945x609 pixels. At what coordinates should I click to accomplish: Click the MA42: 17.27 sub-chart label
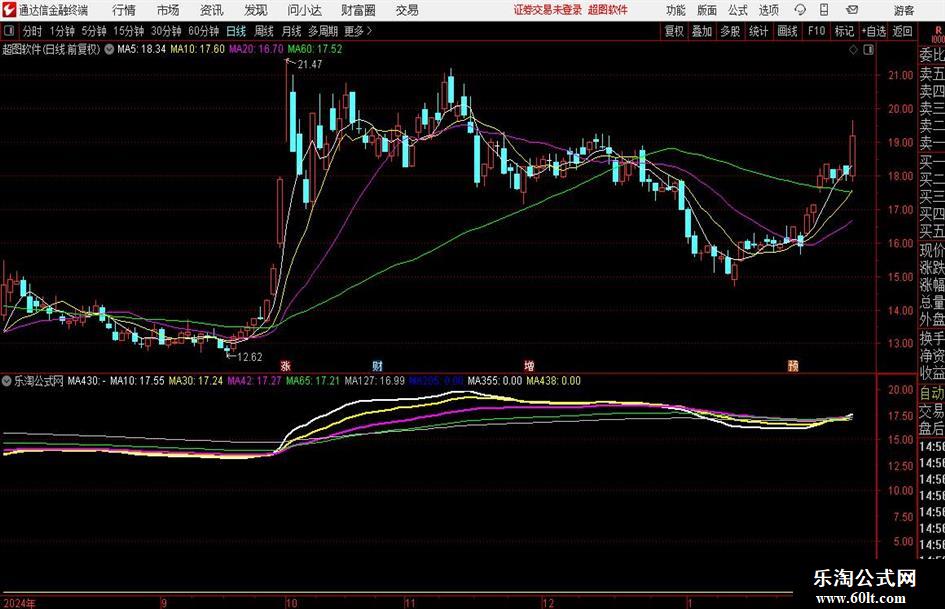tap(254, 381)
